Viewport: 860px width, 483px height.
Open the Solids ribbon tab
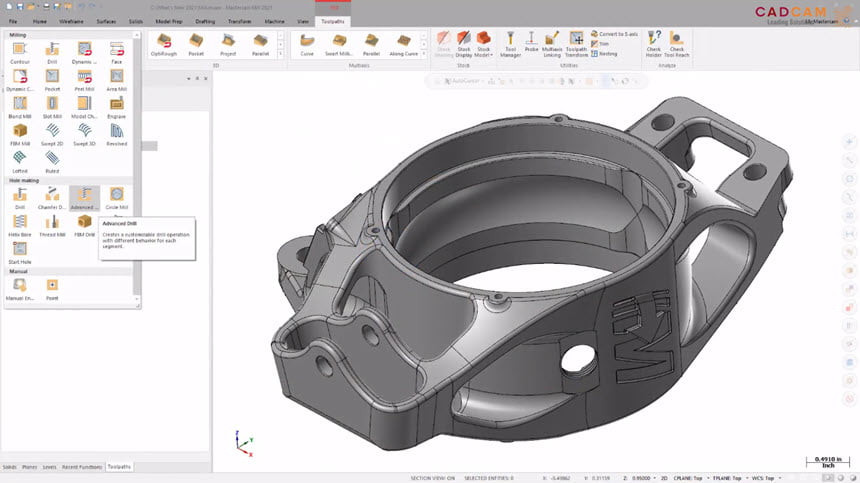(x=135, y=21)
